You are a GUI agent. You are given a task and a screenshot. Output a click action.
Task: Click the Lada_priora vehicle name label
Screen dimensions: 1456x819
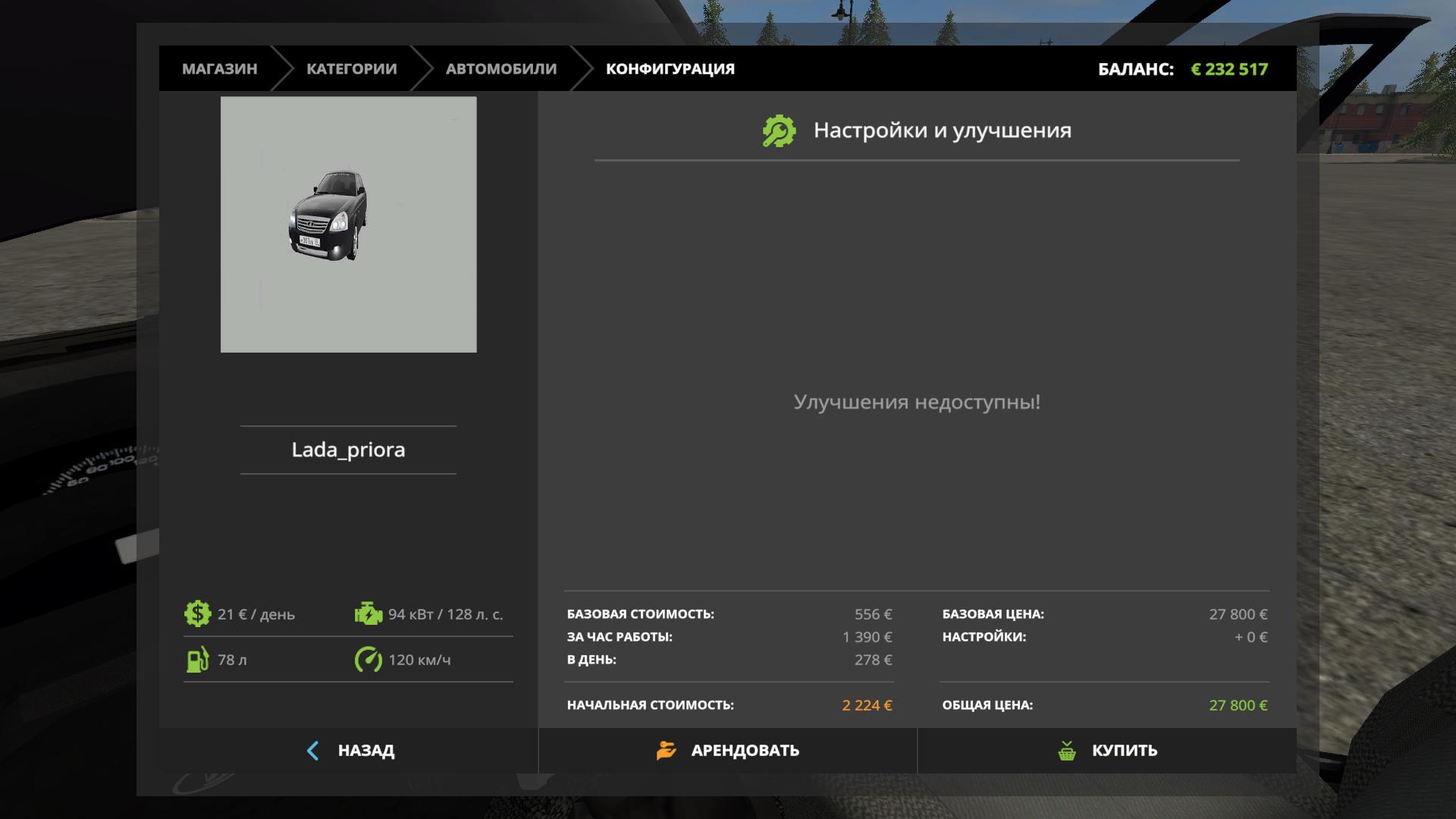tap(348, 450)
